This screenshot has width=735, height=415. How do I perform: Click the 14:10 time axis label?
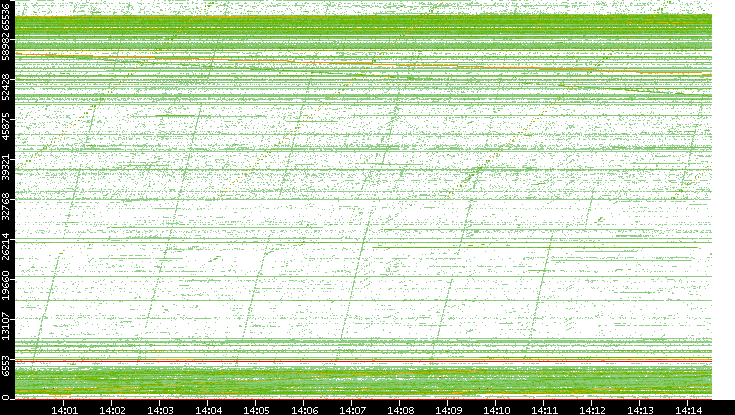496,410
